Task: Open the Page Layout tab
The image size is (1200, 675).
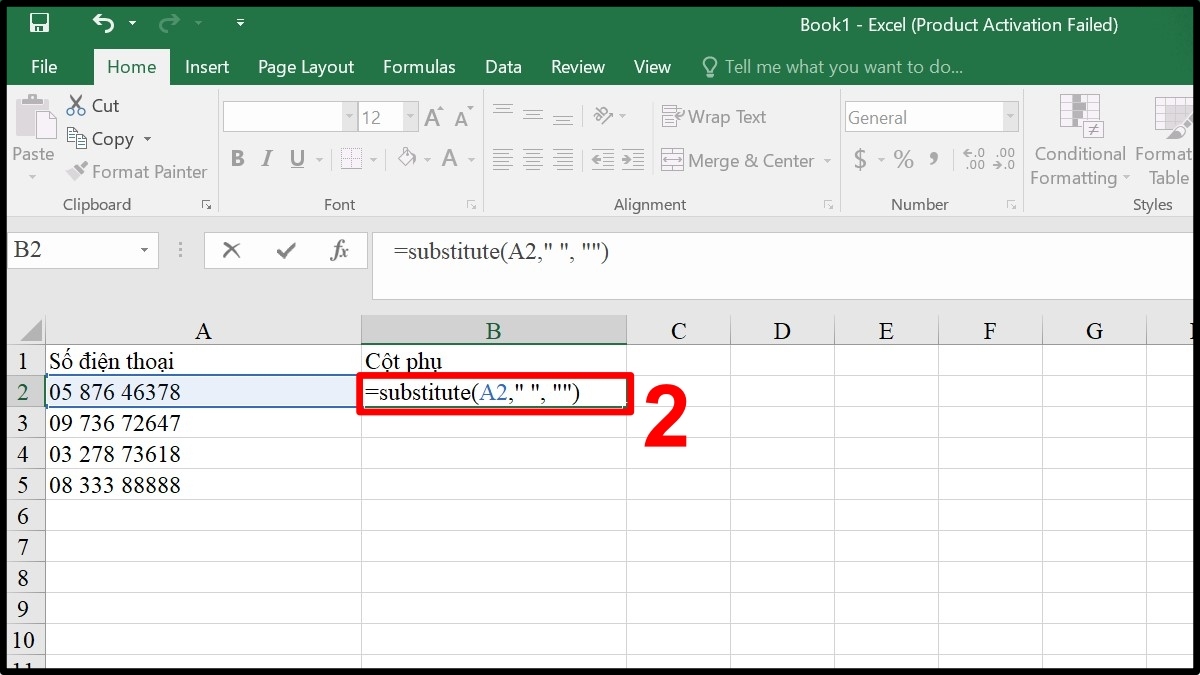Action: (x=306, y=67)
